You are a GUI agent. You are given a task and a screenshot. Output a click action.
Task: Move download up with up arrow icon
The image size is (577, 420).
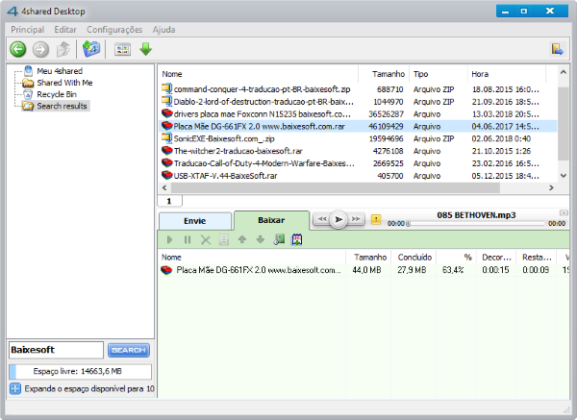(242, 240)
